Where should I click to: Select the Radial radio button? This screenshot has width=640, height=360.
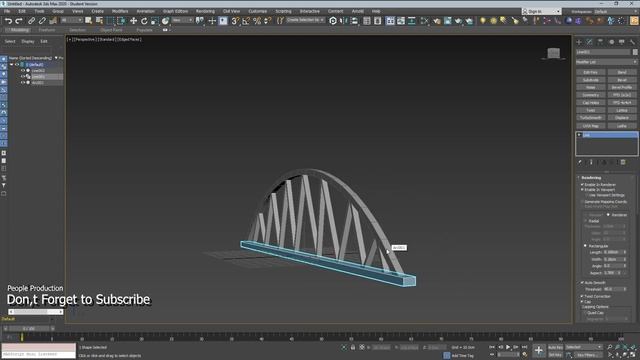pos(586,221)
